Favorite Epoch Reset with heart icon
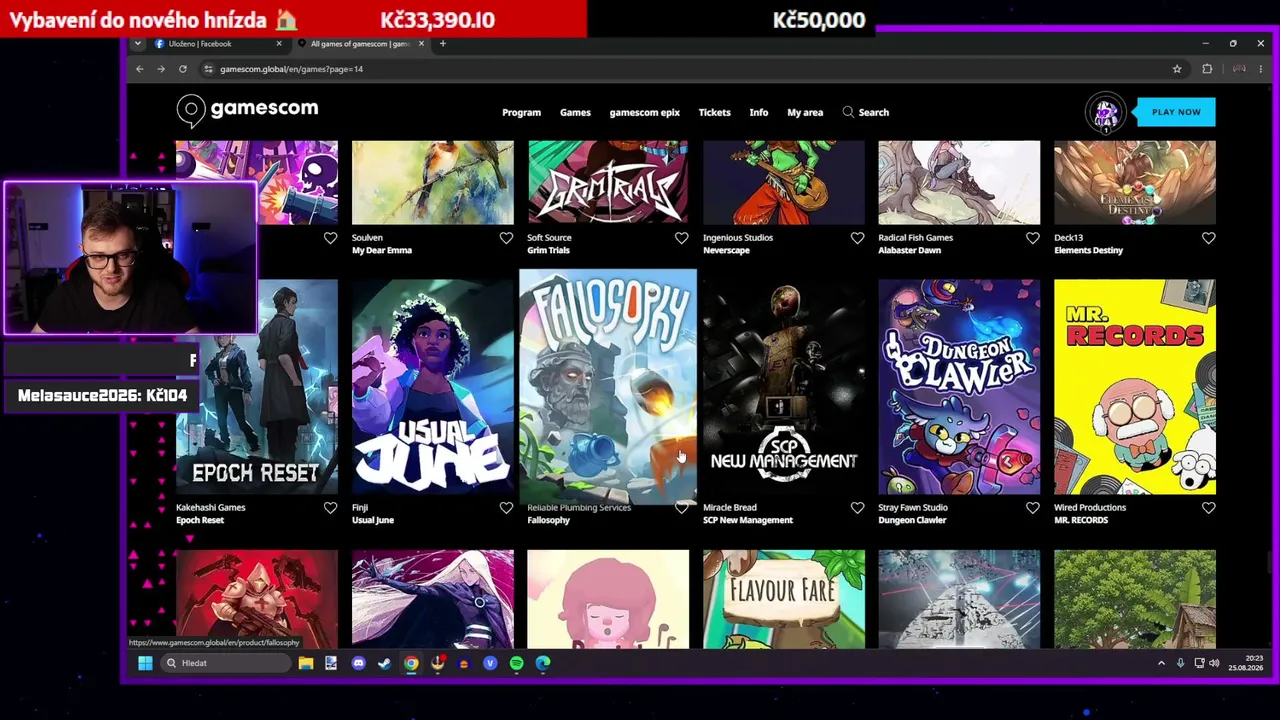This screenshot has height=720, width=1280. coord(330,508)
